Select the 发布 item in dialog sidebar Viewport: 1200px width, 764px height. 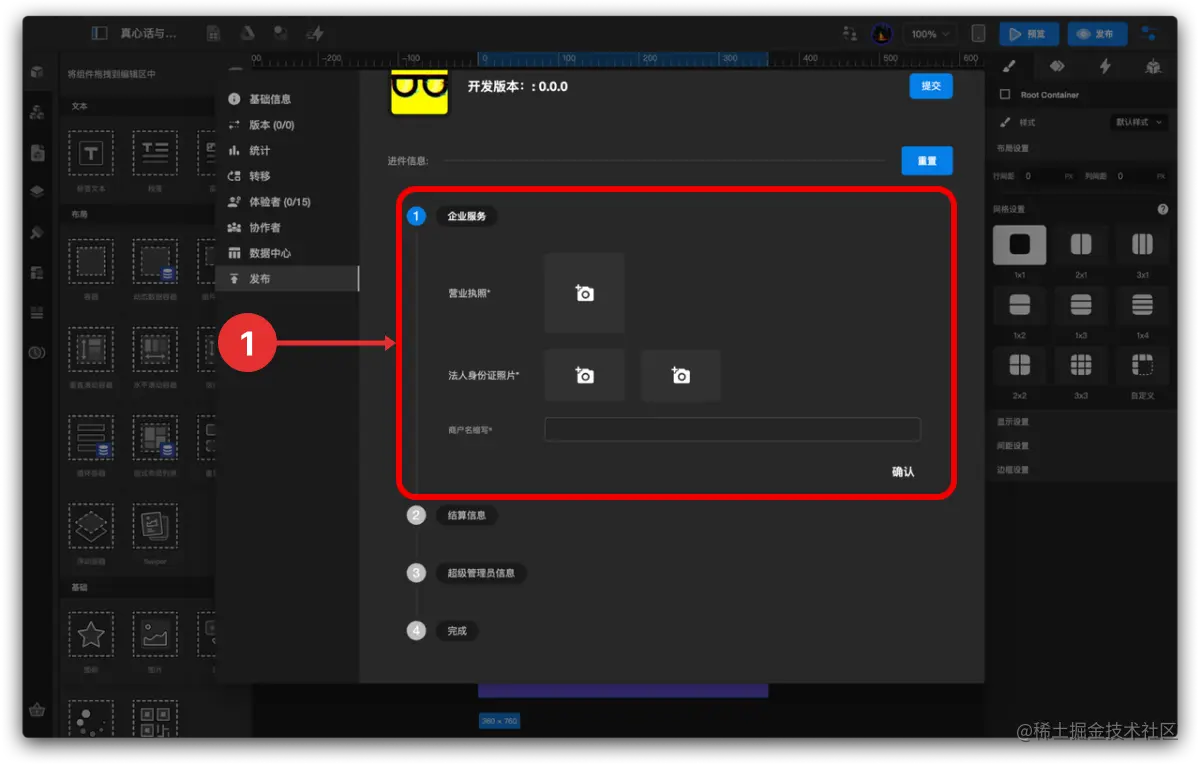(x=287, y=279)
